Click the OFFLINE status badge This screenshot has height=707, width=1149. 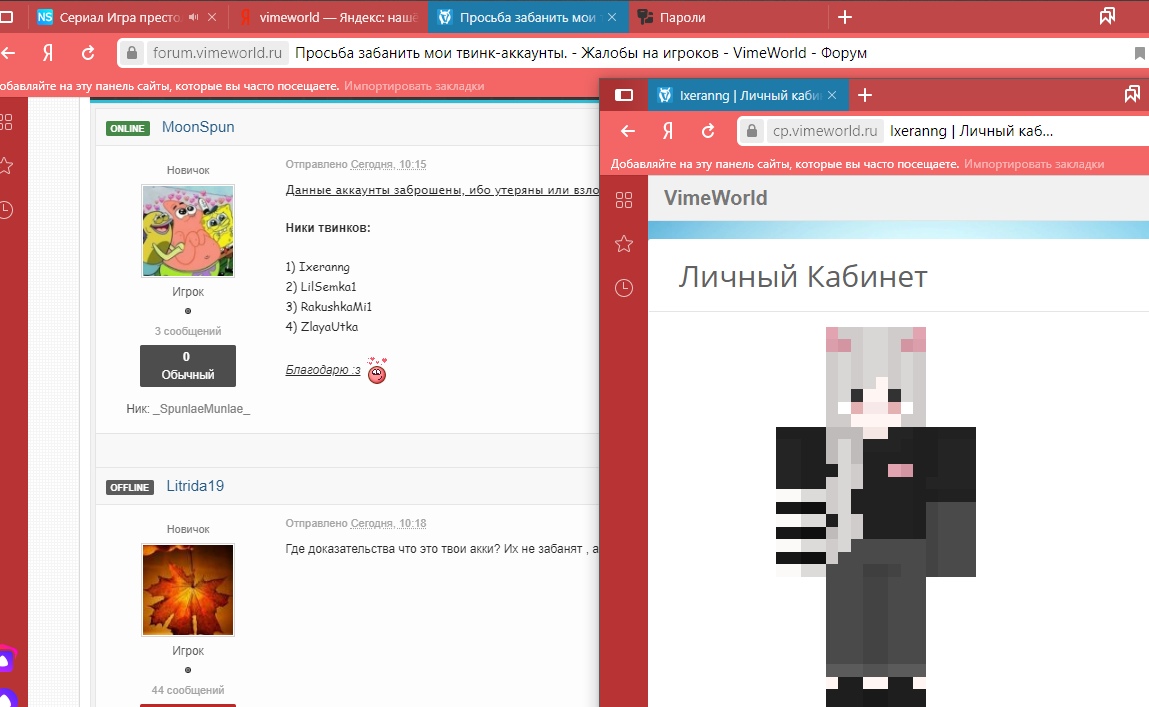pyautogui.click(x=130, y=487)
